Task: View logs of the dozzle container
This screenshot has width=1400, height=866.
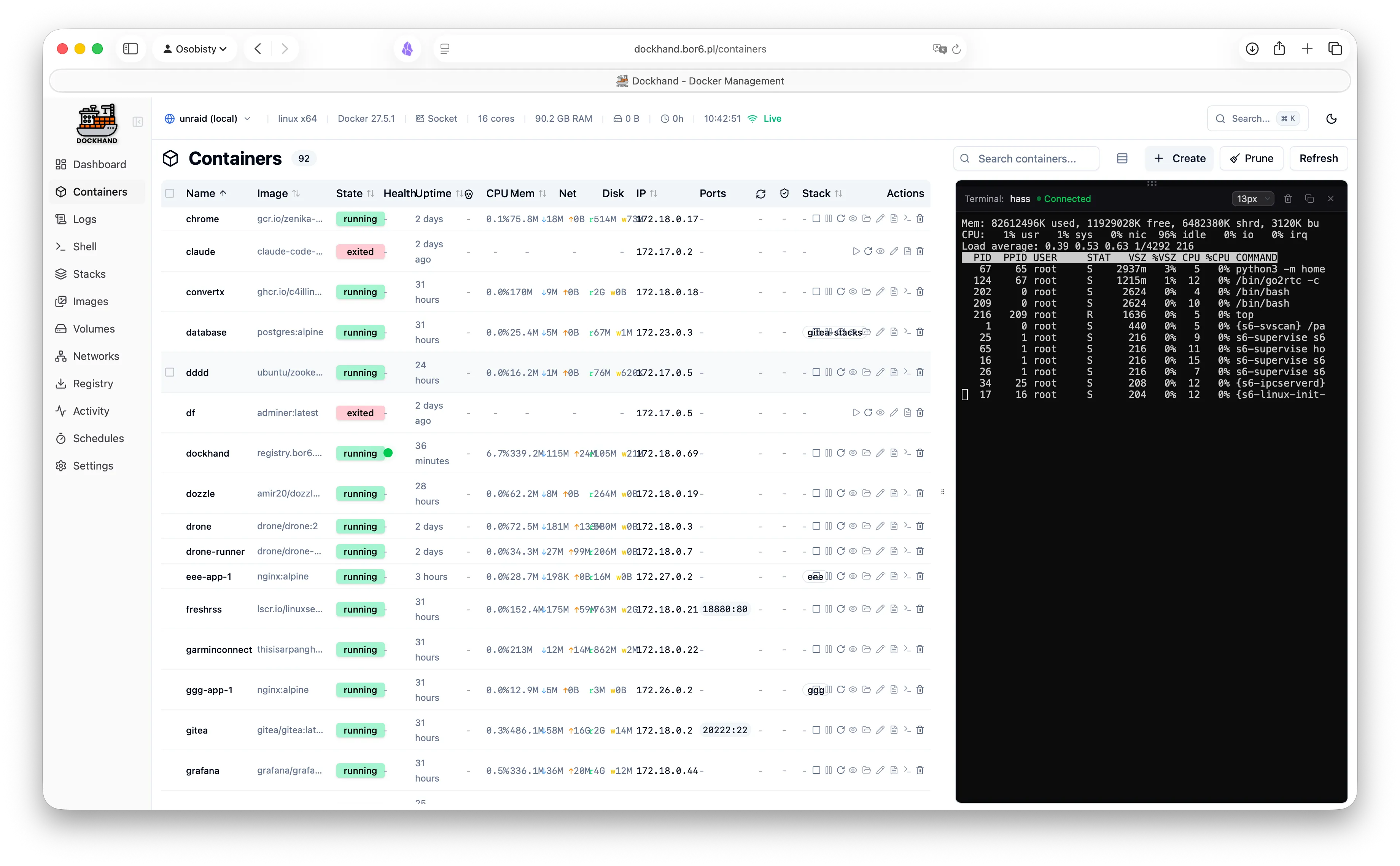Action: pos(894,493)
